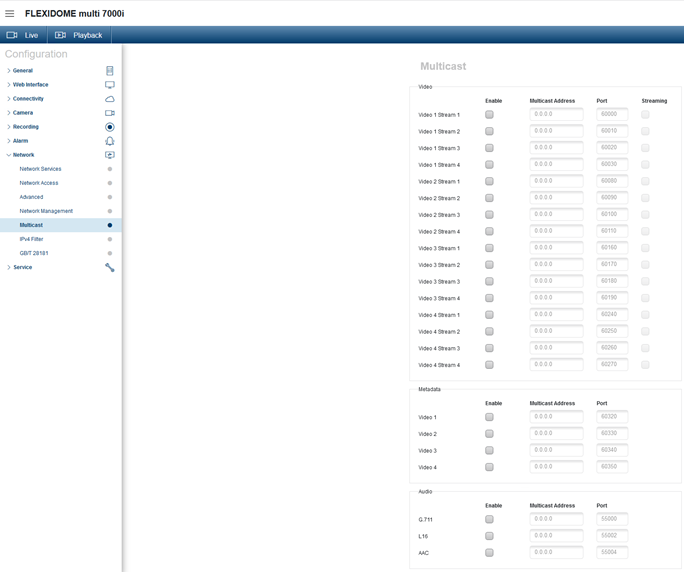Open the hamburger menu
684x572 pixels.
10,13
